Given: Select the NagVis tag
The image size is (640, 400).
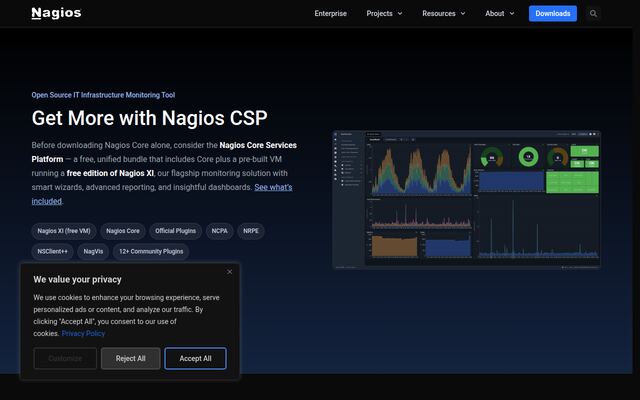Looking at the screenshot, I should (93, 251).
